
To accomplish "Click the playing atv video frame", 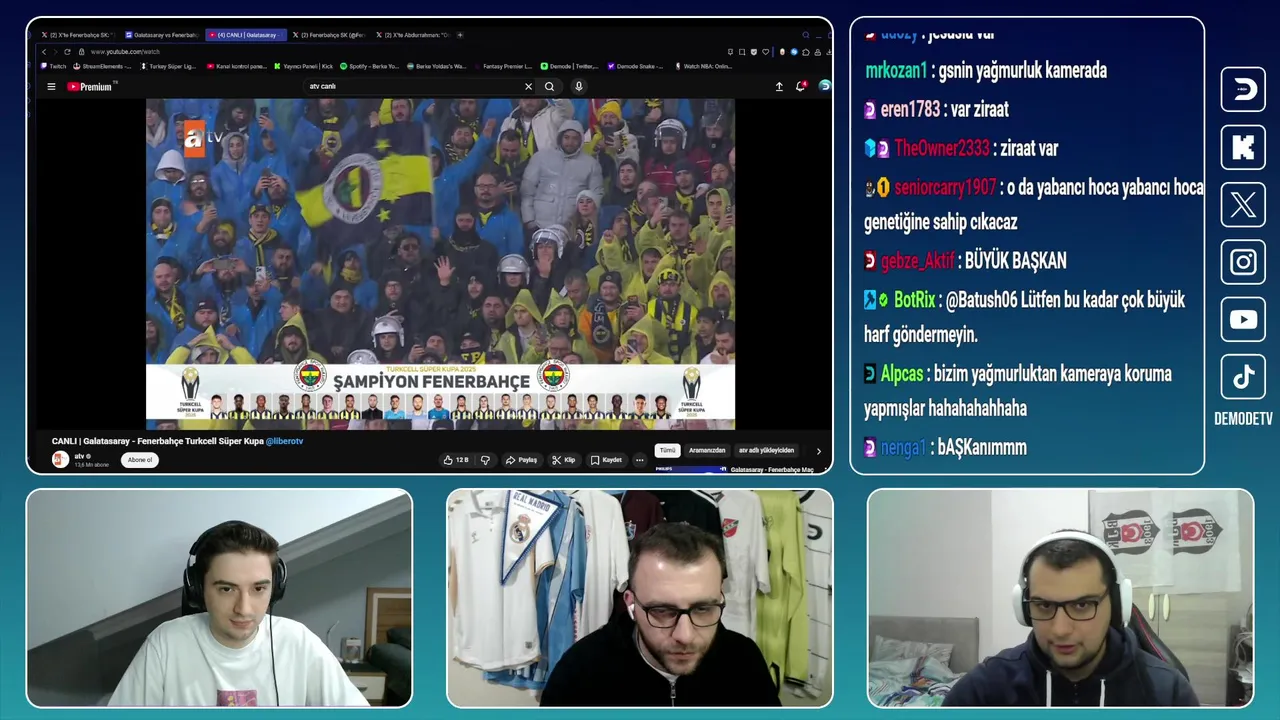I will pyautogui.click(x=440, y=264).
